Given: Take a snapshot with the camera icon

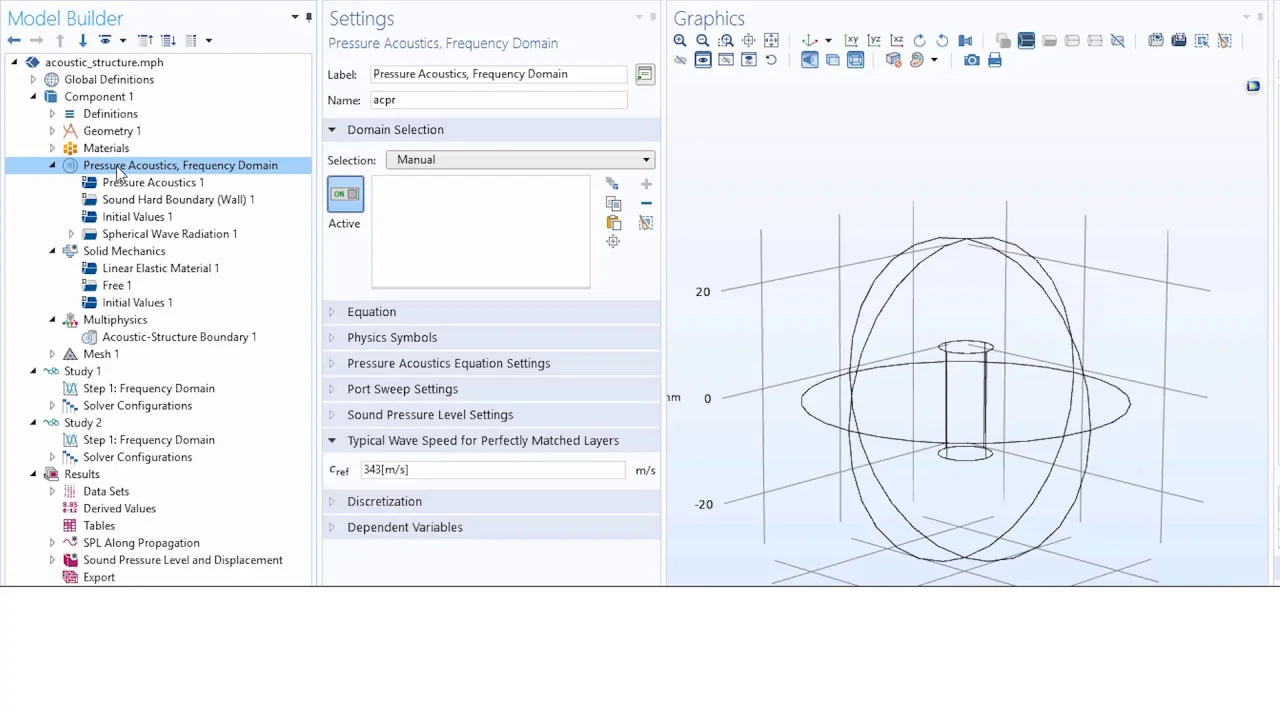Looking at the screenshot, I should (x=971, y=60).
